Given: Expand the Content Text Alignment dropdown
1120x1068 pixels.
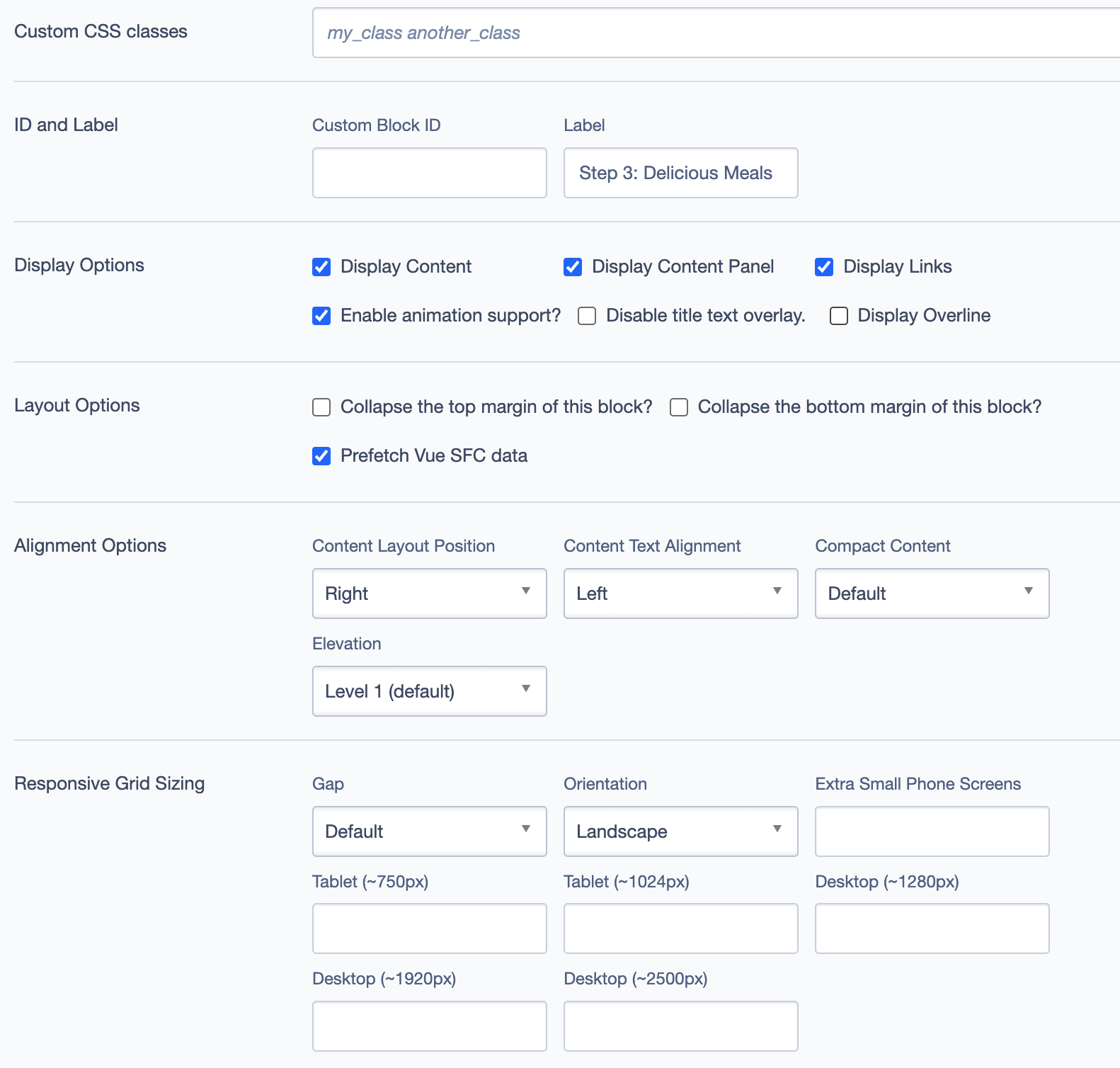Looking at the screenshot, I should (x=680, y=593).
